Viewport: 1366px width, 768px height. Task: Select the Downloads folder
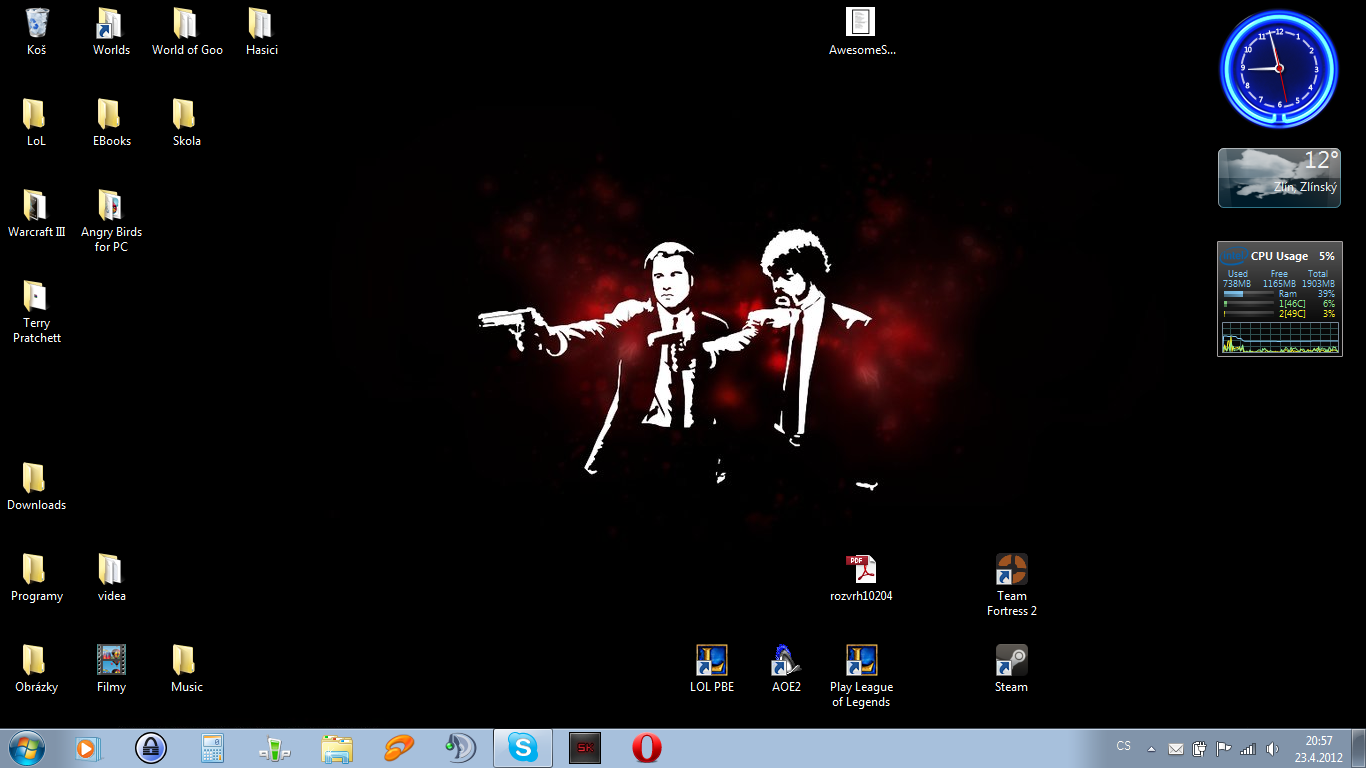click(x=36, y=487)
